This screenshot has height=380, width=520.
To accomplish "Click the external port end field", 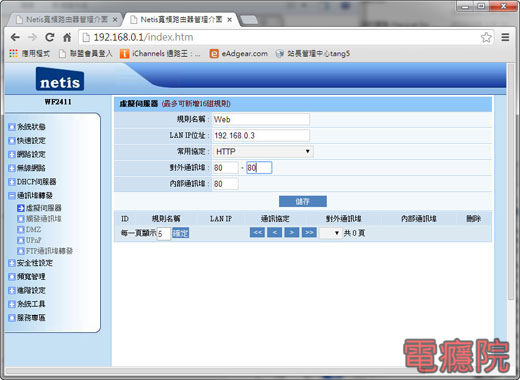I will (259, 168).
